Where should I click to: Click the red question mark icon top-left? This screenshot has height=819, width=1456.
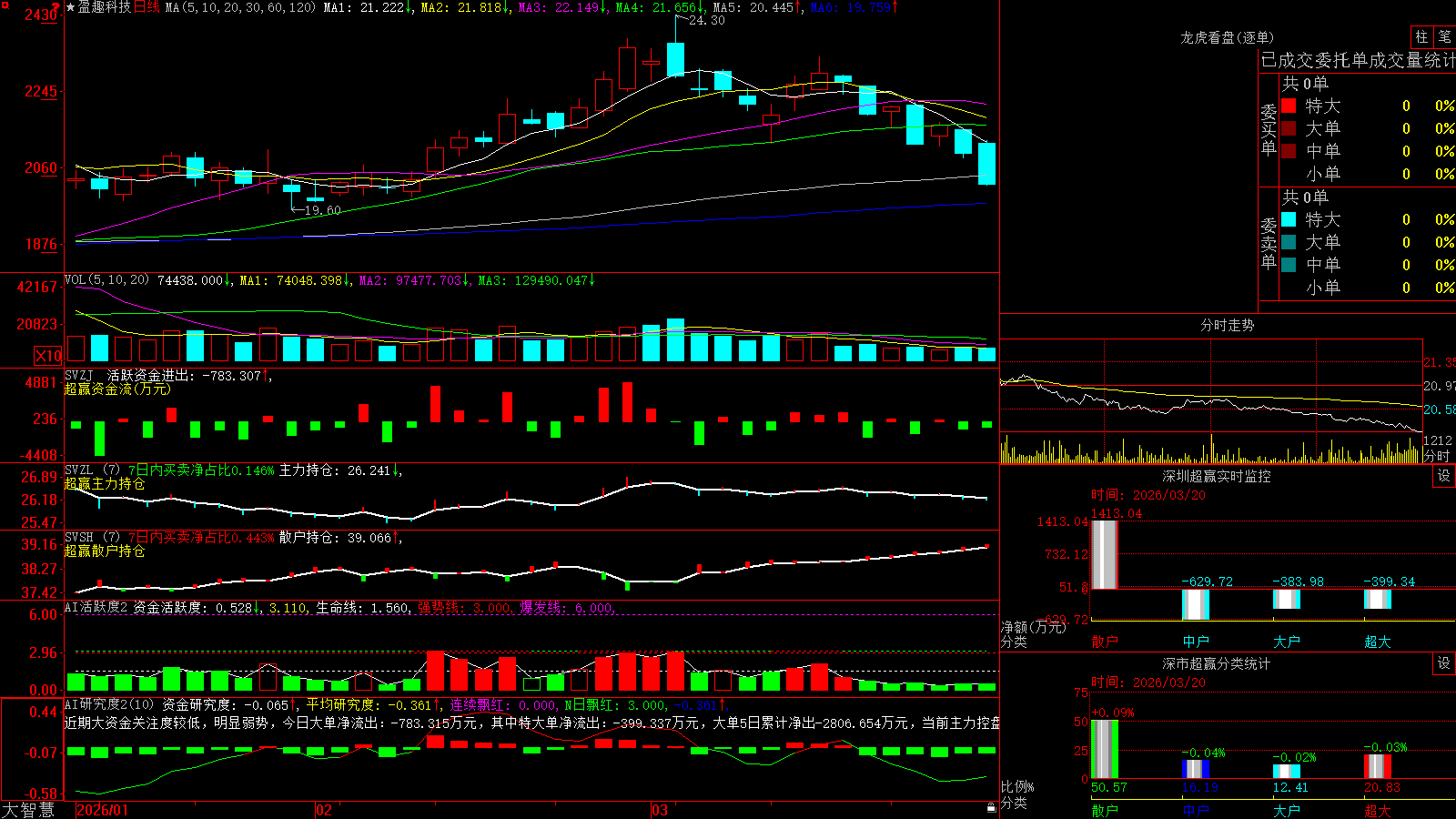(57, 6)
